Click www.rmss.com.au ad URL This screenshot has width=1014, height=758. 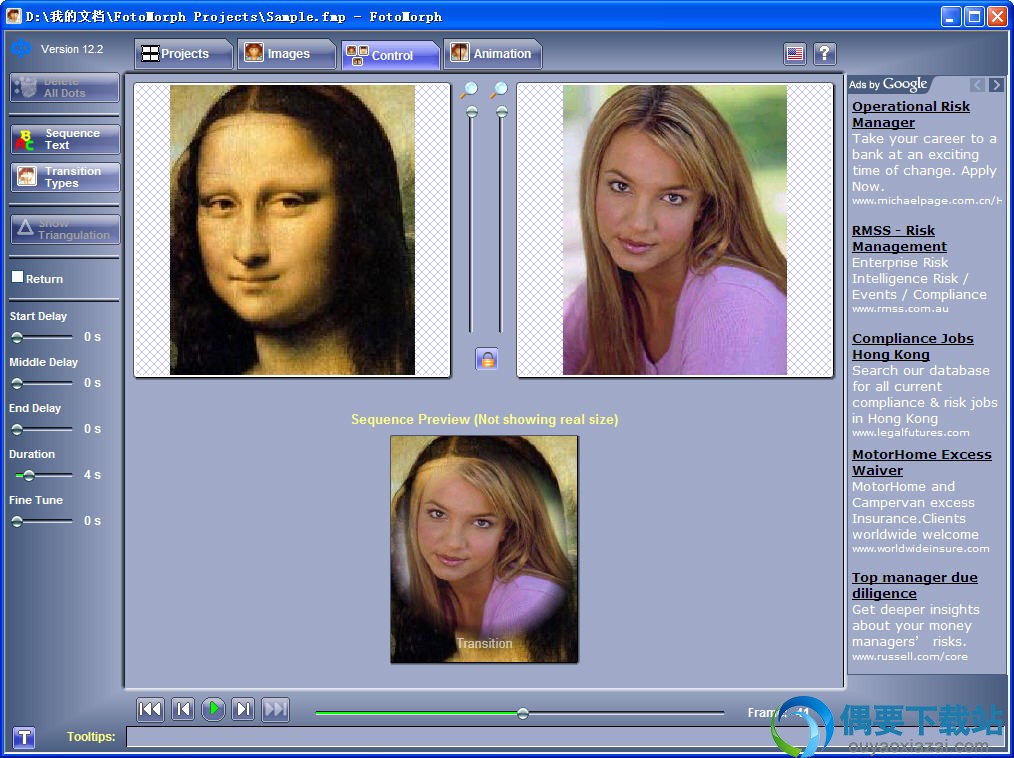pos(900,309)
